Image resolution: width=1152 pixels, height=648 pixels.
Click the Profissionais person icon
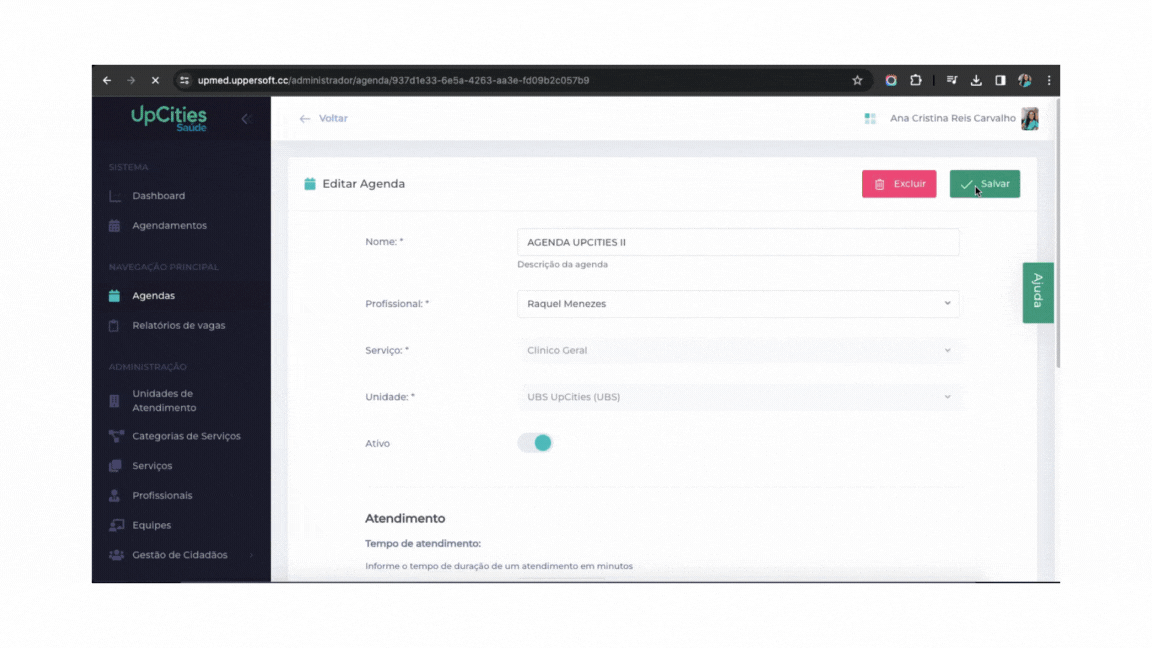coord(115,496)
